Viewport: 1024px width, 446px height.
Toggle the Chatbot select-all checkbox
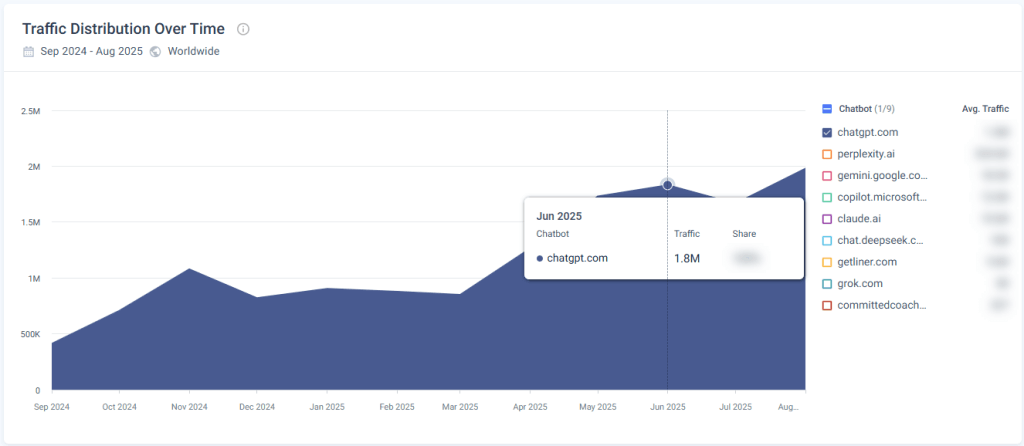(827, 109)
